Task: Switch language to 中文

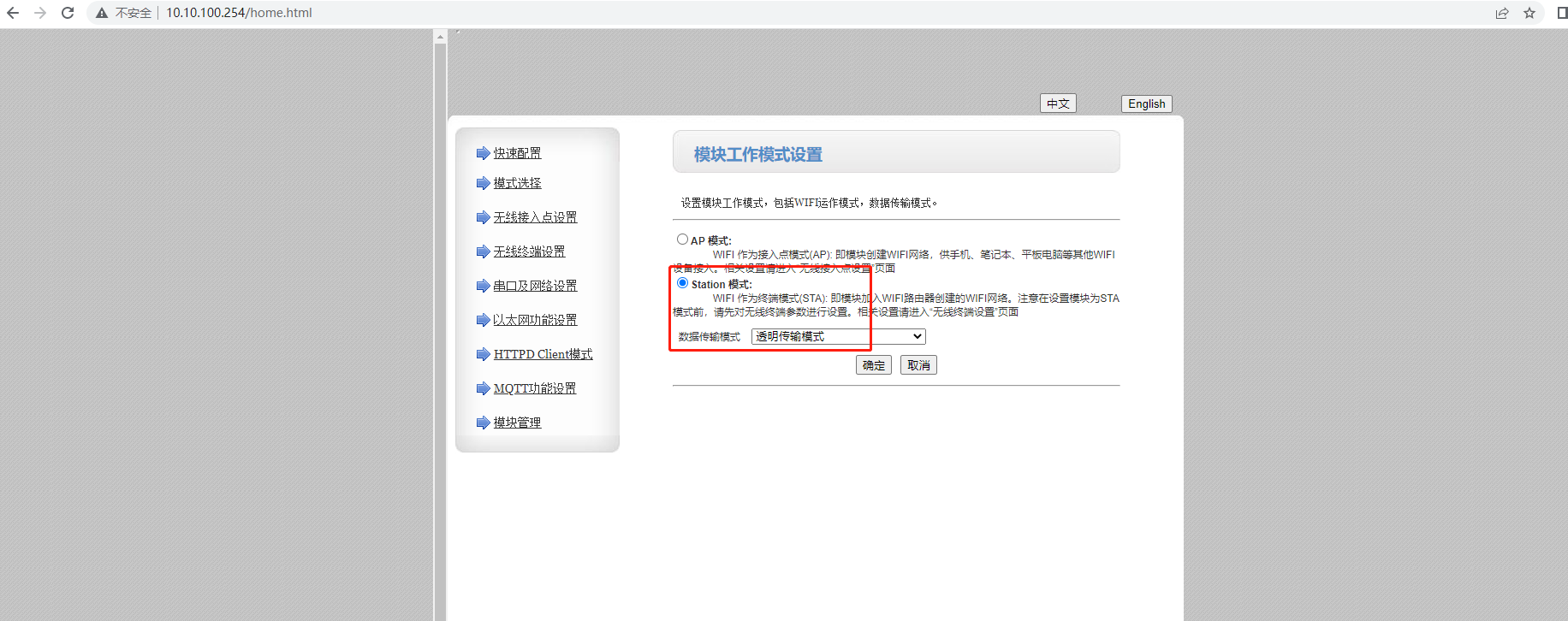Action: coord(1058,103)
